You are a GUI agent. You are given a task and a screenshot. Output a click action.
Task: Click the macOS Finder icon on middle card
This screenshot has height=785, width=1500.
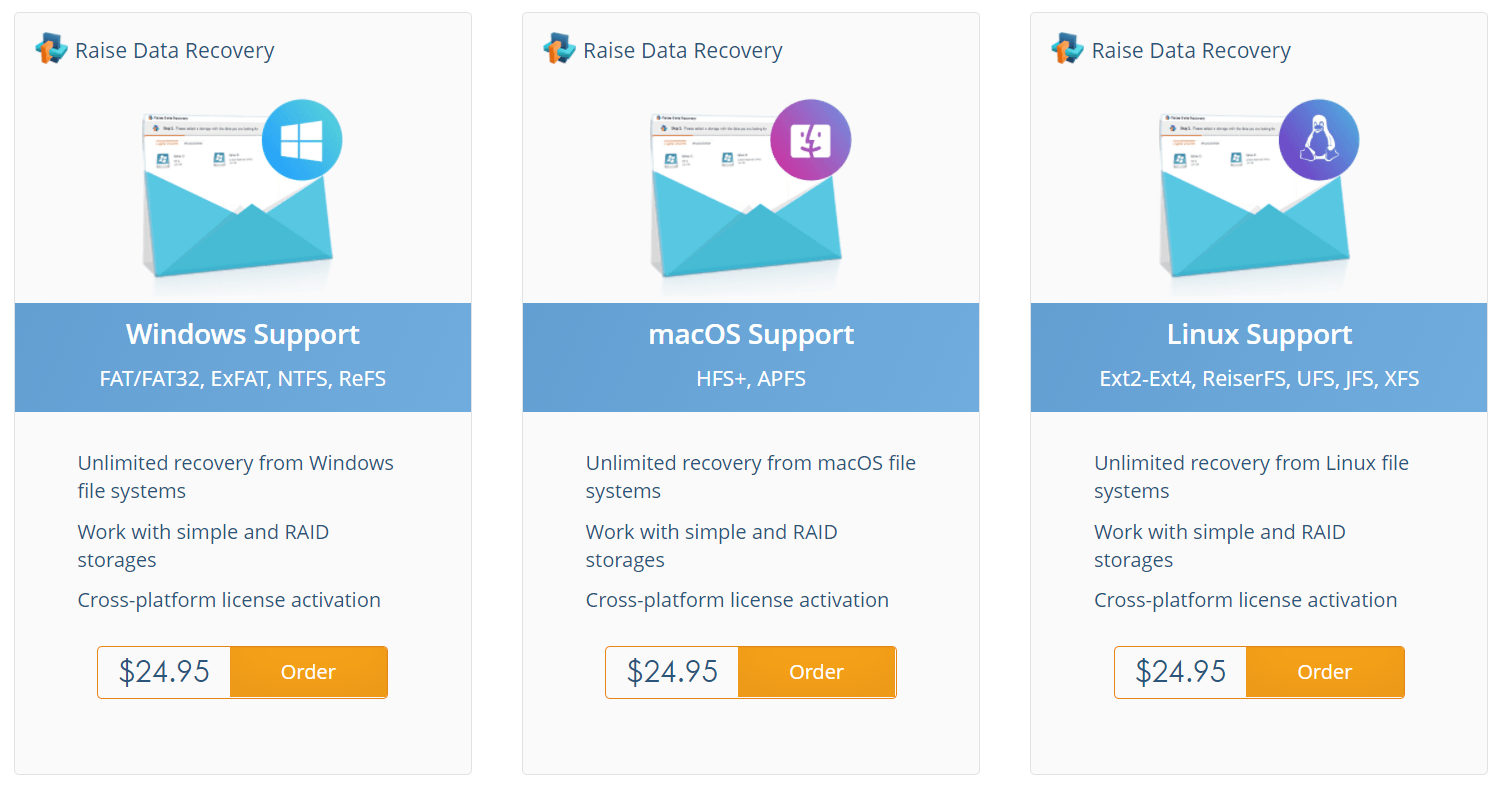[810, 139]
